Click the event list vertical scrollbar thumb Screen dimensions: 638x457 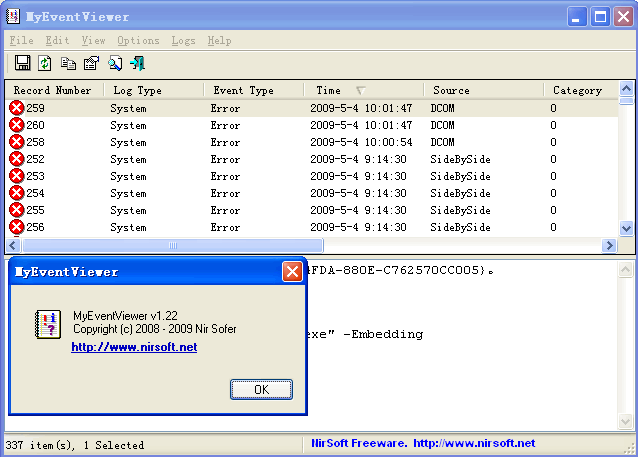627,101
